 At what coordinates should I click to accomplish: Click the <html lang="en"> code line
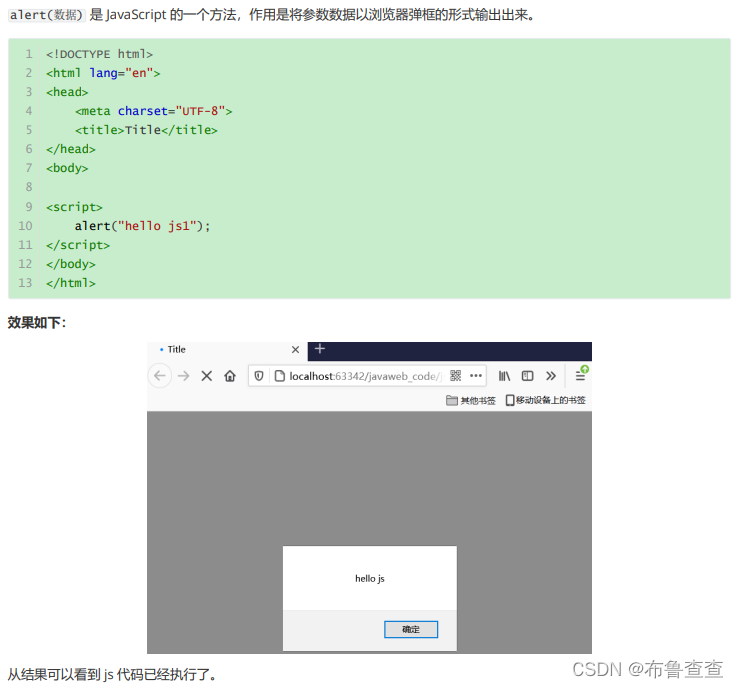click(x=103, y=73)
